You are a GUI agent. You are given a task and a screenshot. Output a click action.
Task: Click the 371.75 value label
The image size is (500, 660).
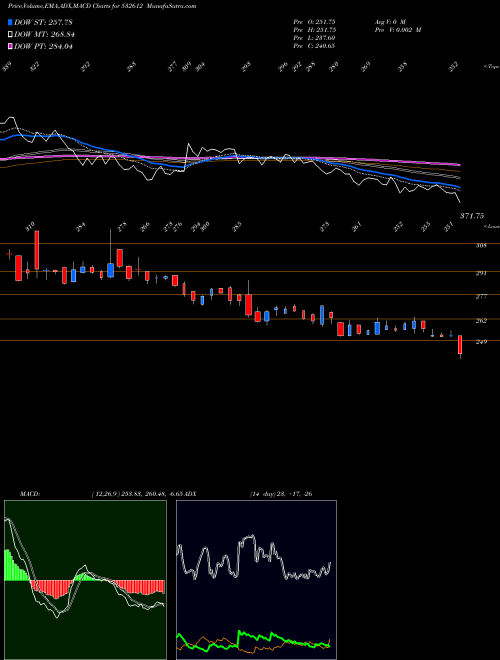[472, 216]
